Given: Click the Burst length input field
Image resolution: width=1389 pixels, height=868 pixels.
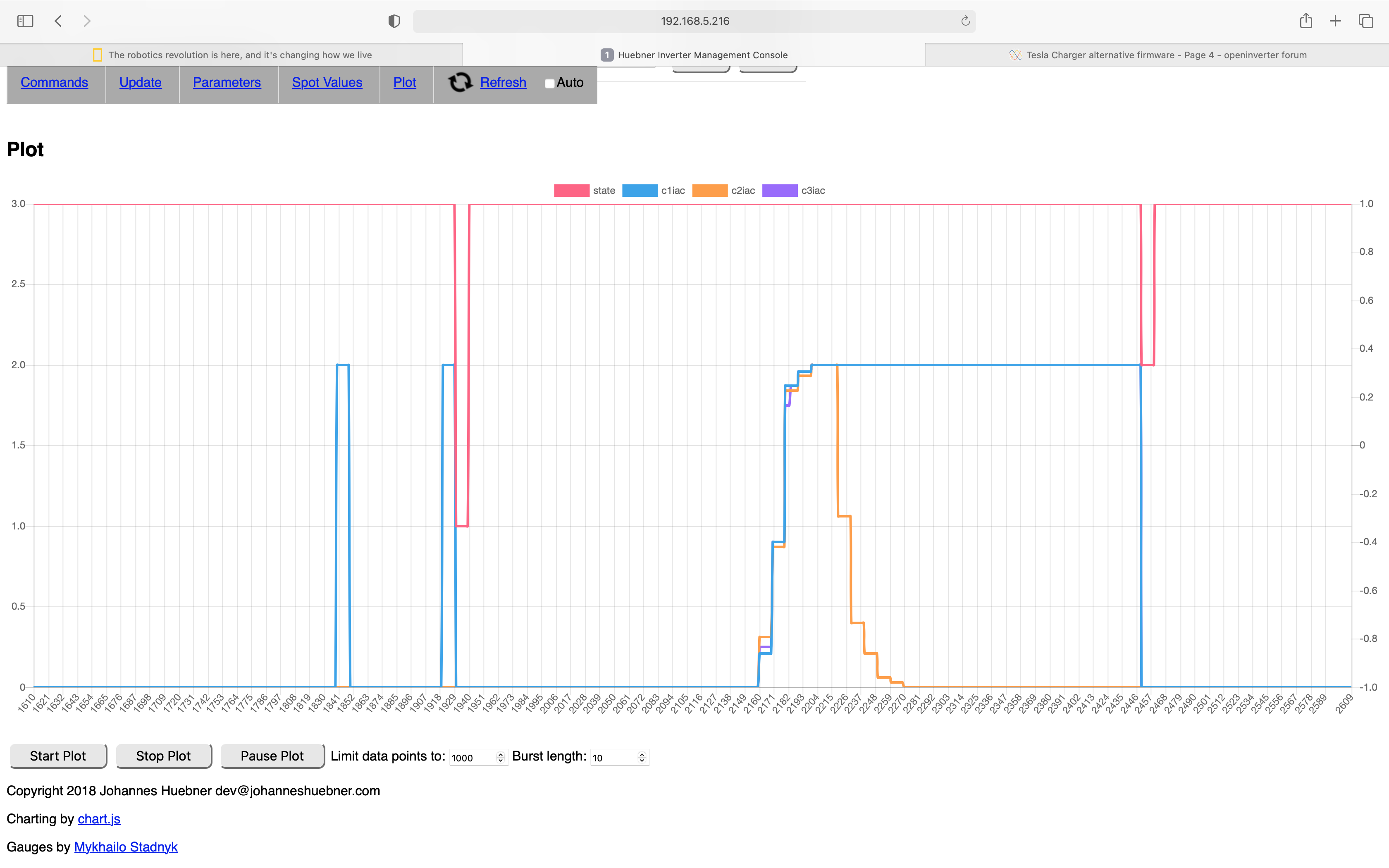Looking at the screenshot, I should [613, 758].
